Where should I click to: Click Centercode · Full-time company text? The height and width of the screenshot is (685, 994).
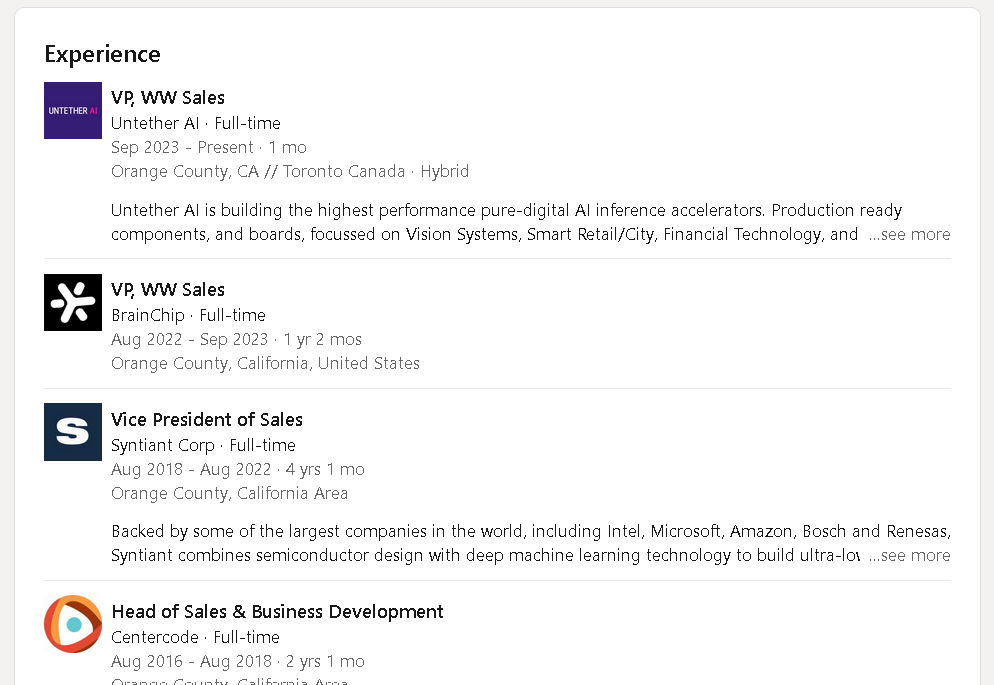tap(195, 637)
